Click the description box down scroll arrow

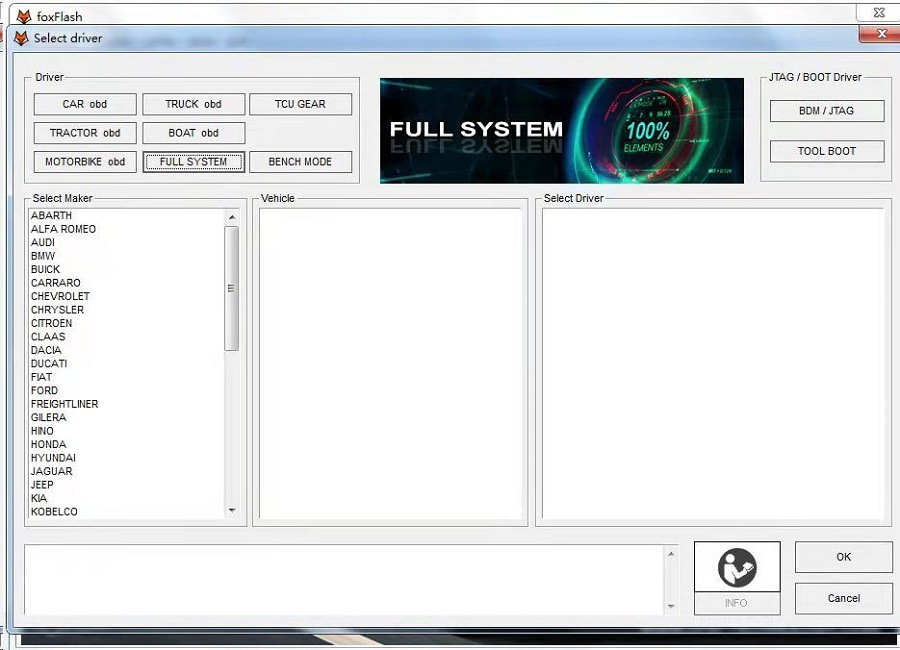point(671,606)
